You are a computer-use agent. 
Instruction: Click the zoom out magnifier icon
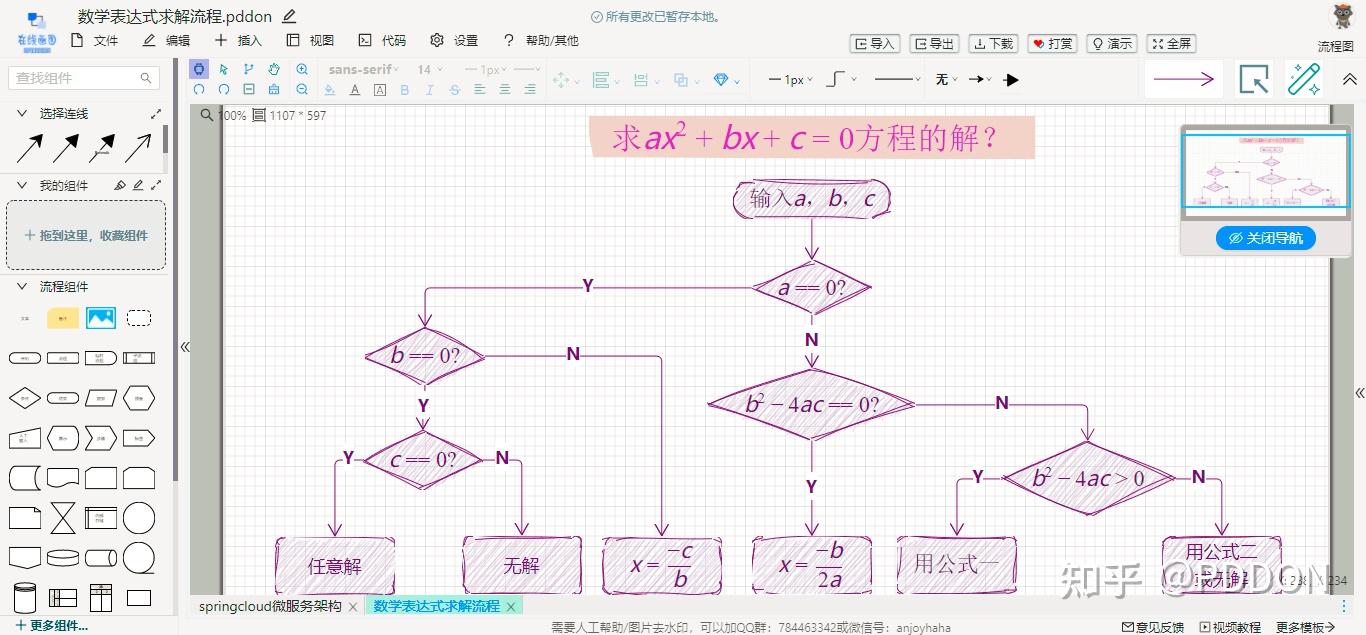pyautogui.click(x=302, y=89)
